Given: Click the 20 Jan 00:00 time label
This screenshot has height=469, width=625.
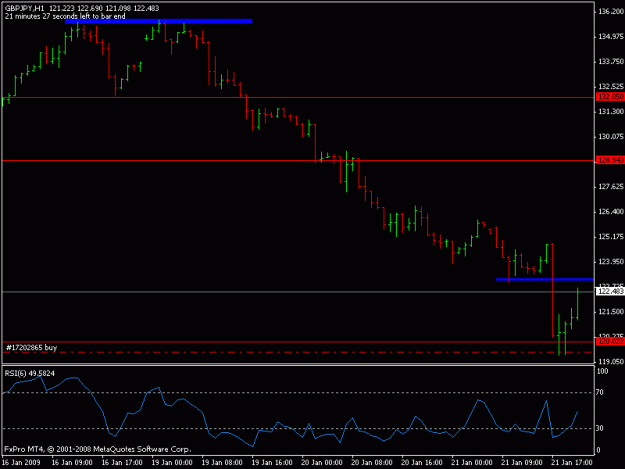Looking at the screenshot, I should coord(322,463).
